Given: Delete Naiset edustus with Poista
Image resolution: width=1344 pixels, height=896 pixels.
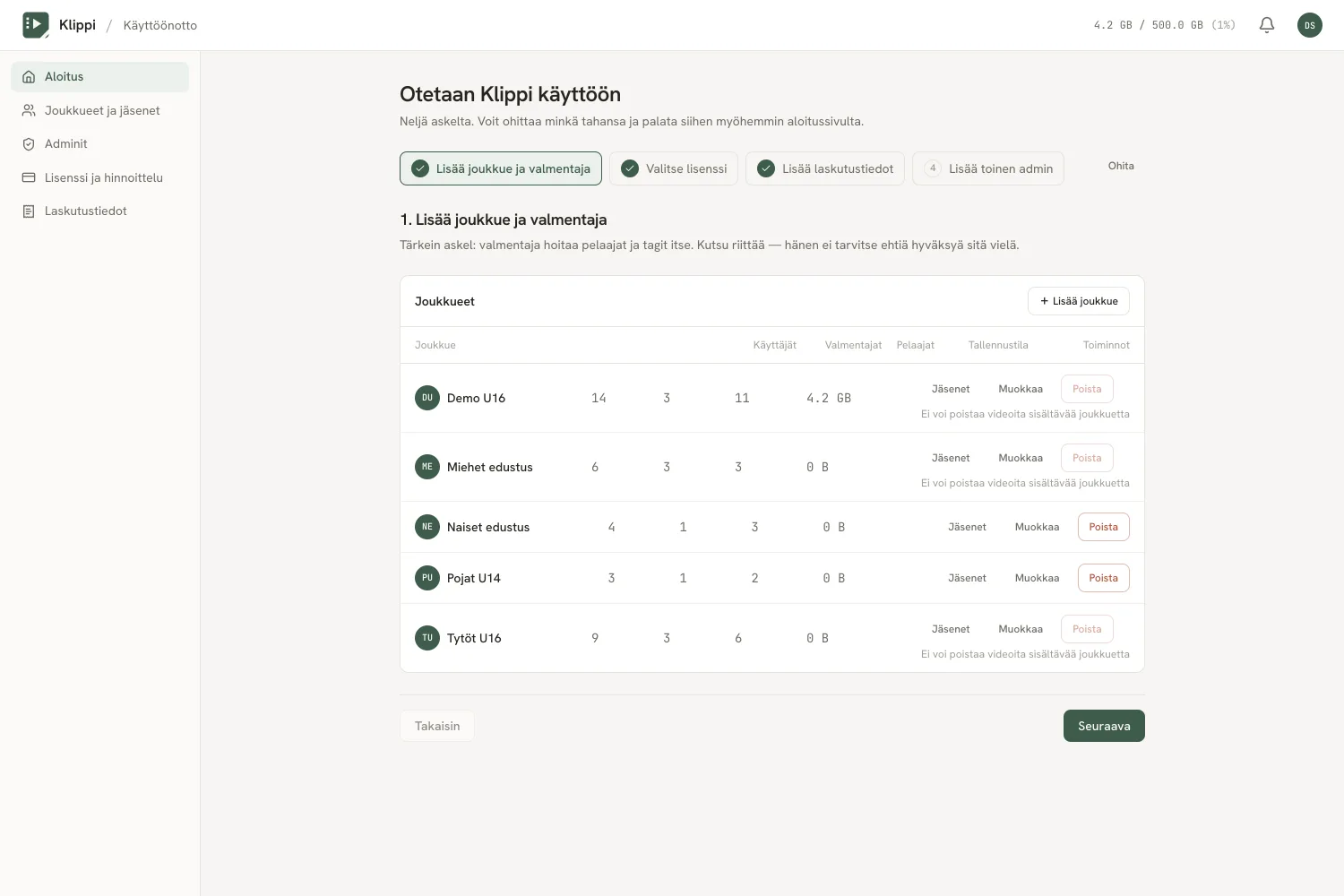Looking at the screenshot, I should (1104, 527).
